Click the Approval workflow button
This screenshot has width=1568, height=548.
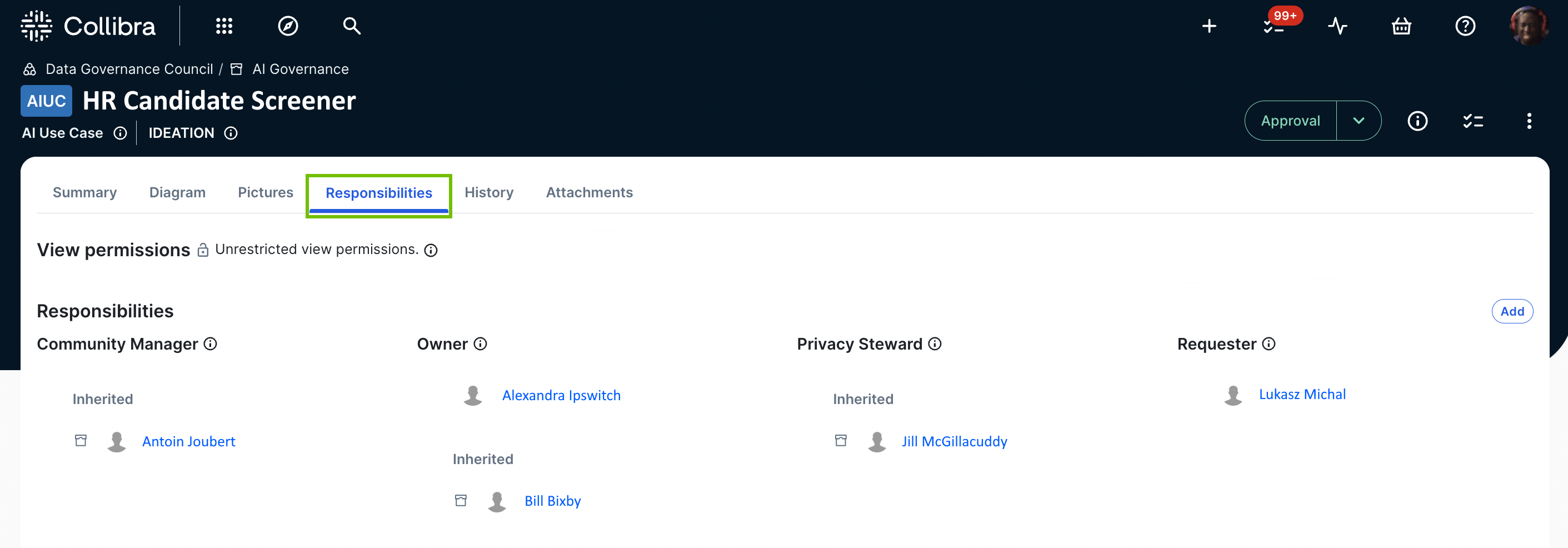[1290, 121]
